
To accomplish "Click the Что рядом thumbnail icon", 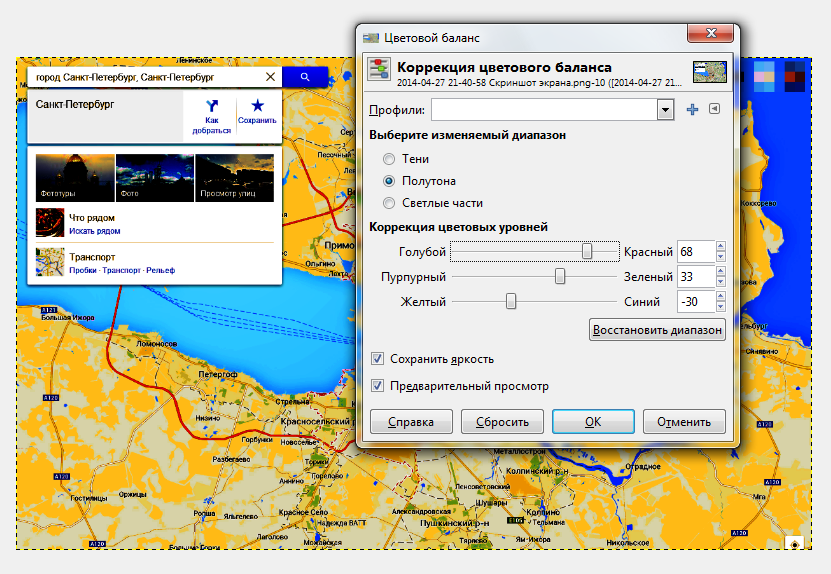I will 50,223.
